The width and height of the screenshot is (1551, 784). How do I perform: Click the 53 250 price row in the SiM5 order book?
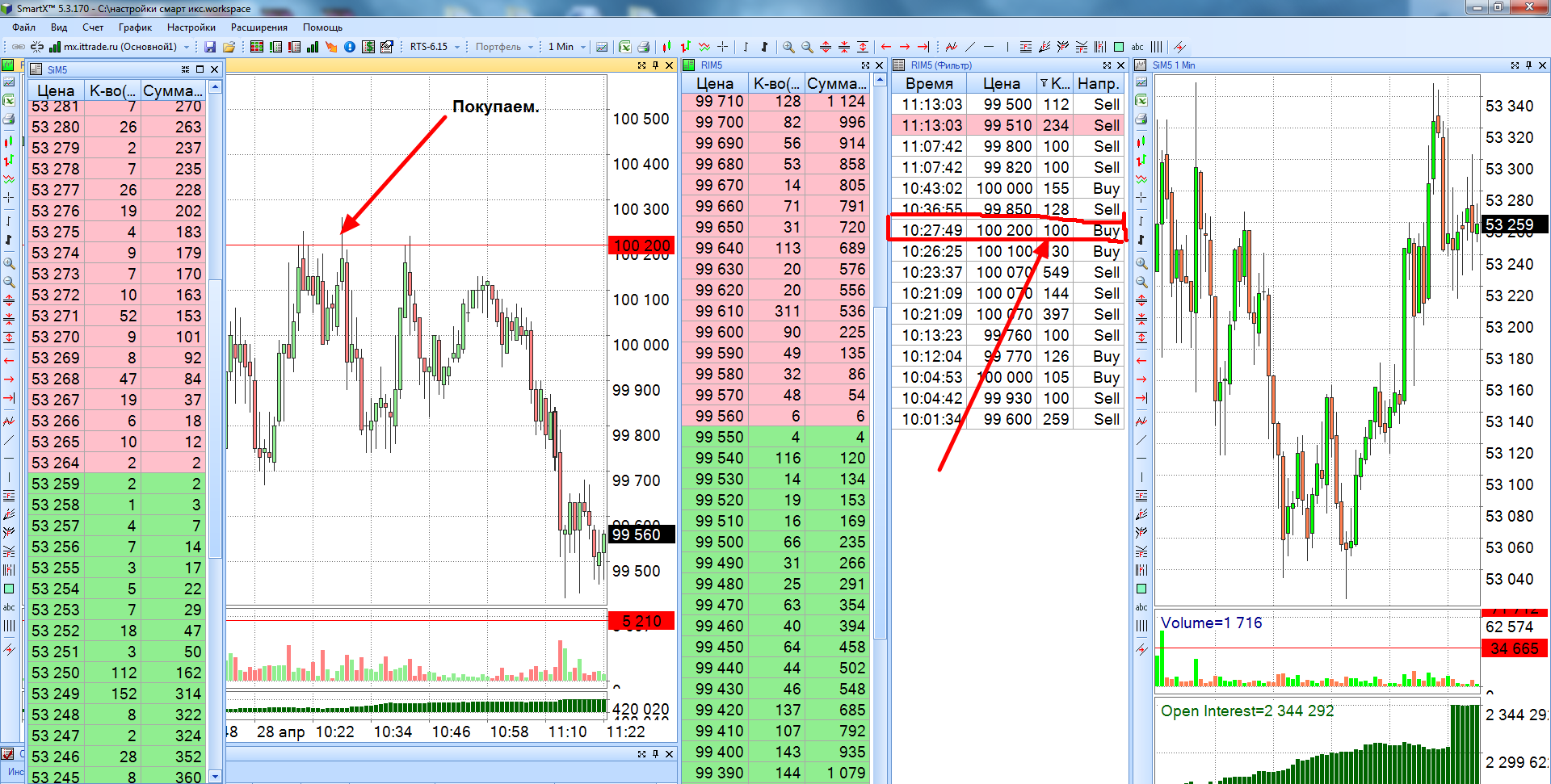118,673
